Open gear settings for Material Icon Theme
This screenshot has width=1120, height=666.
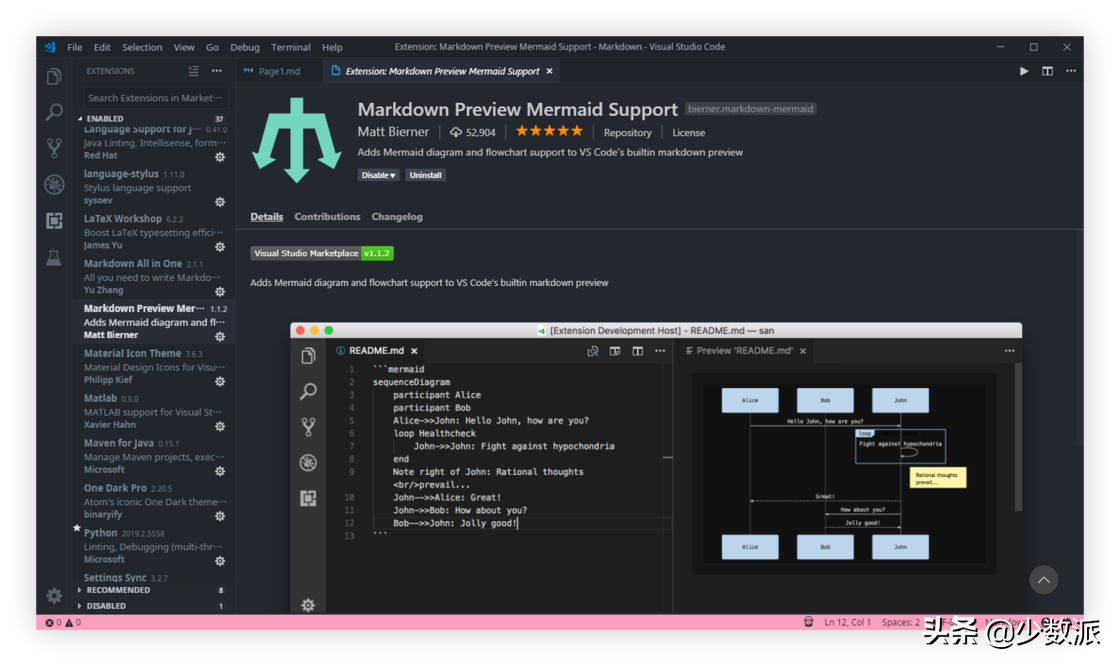(220, 382)
